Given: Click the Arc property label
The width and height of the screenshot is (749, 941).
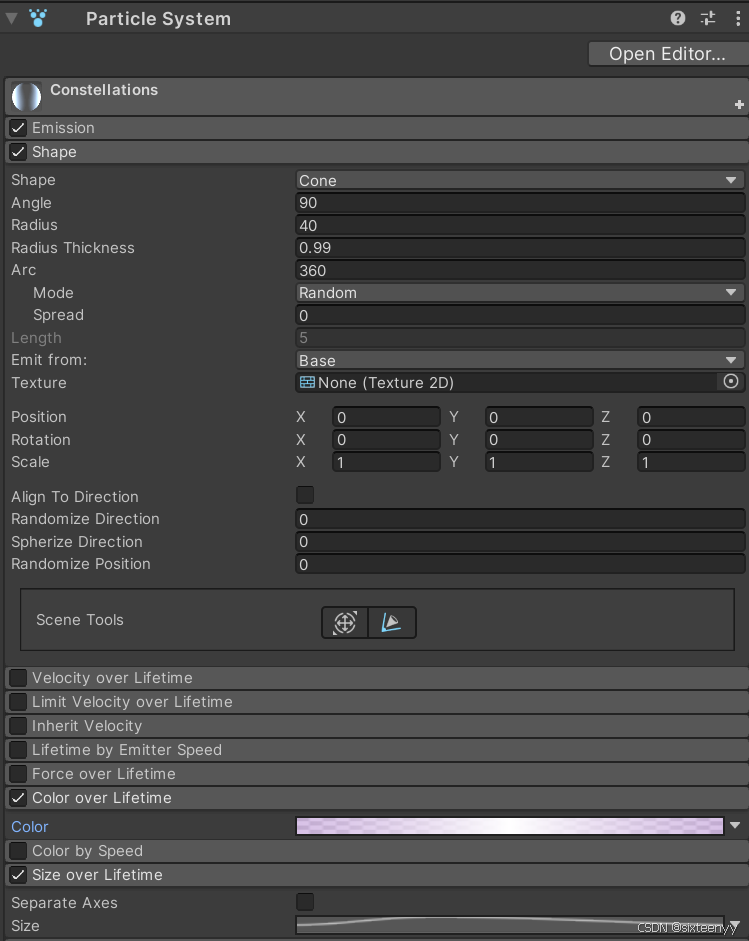Looking at the screenshot, I should (x=23, y=270).
